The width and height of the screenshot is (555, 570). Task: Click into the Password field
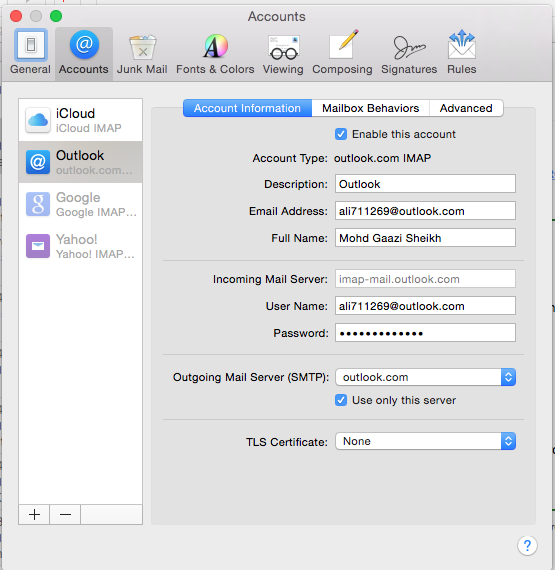[425, 333]
